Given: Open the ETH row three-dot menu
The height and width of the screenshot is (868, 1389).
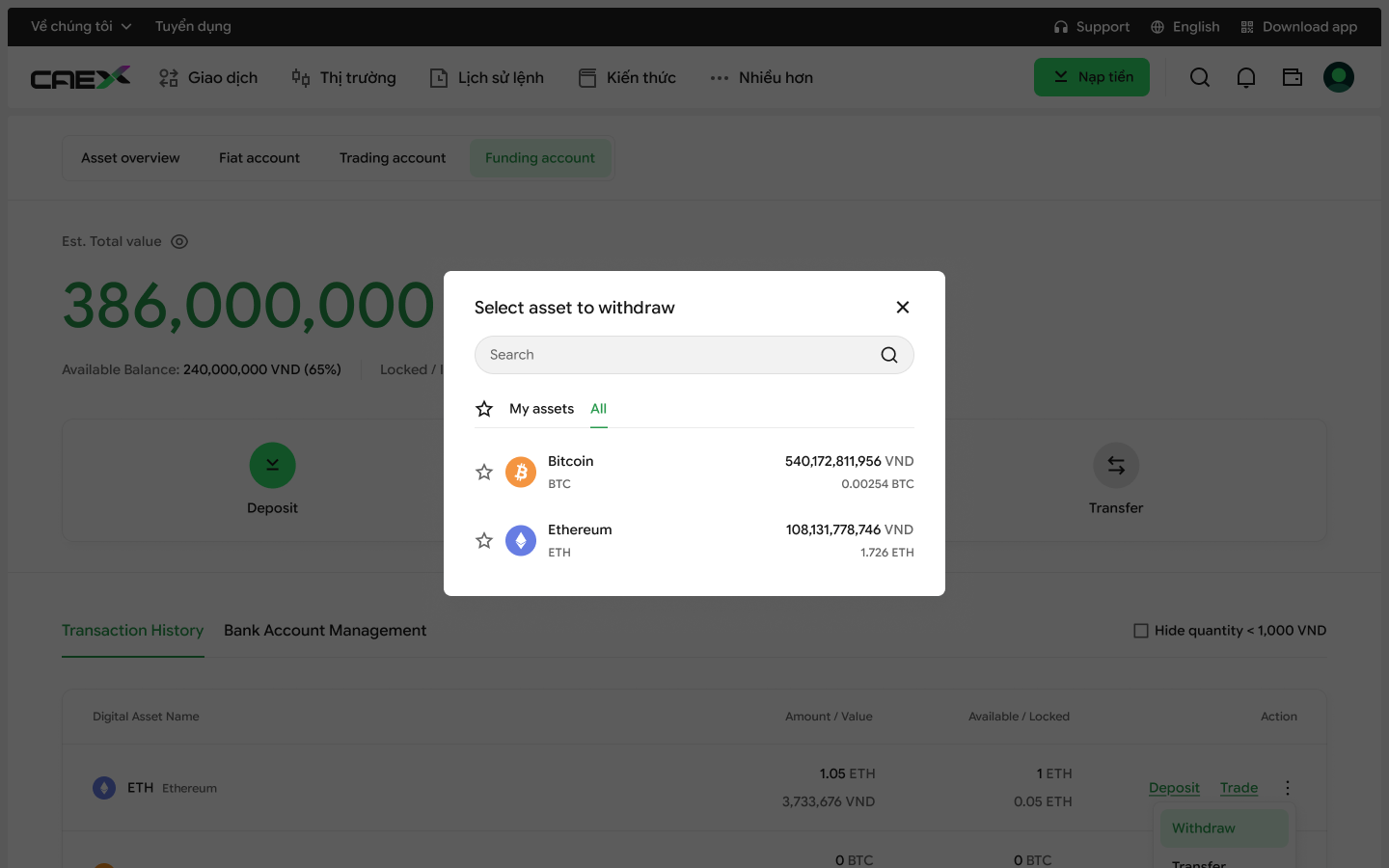Looking at the screenshot, I should click(1287, 788).
